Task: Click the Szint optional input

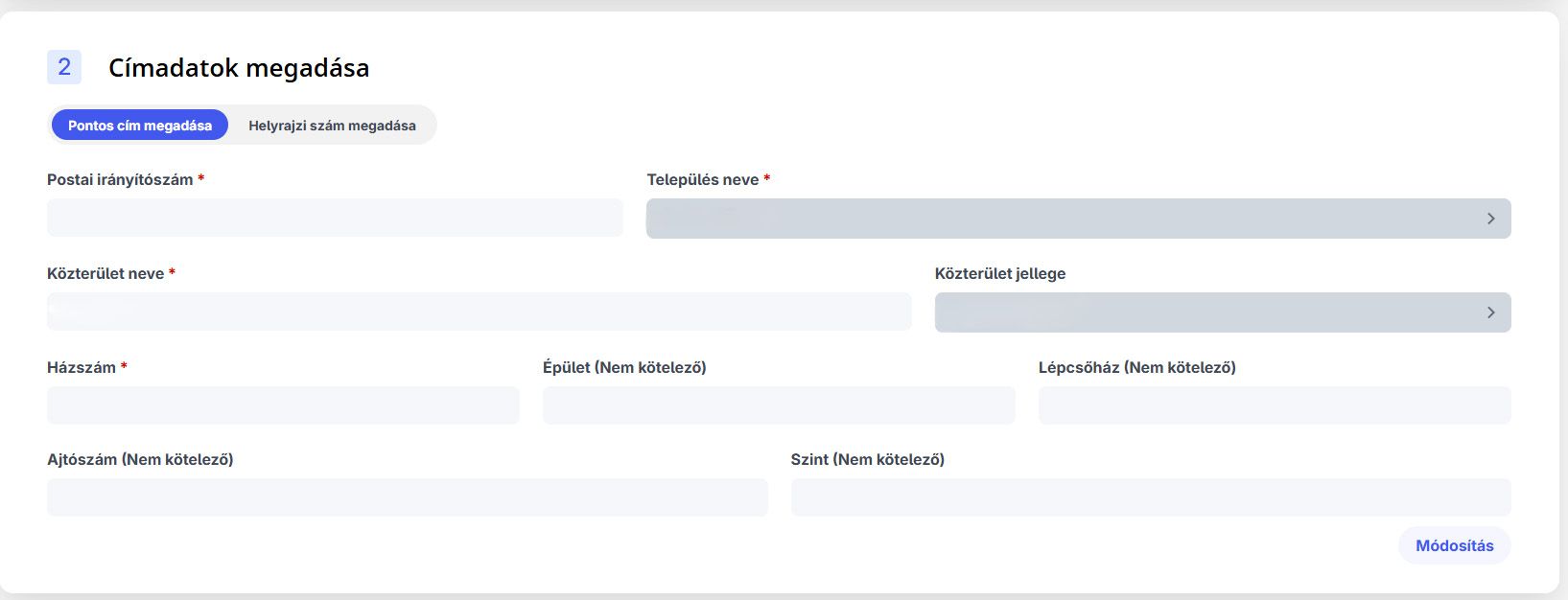Action: 1151,497
